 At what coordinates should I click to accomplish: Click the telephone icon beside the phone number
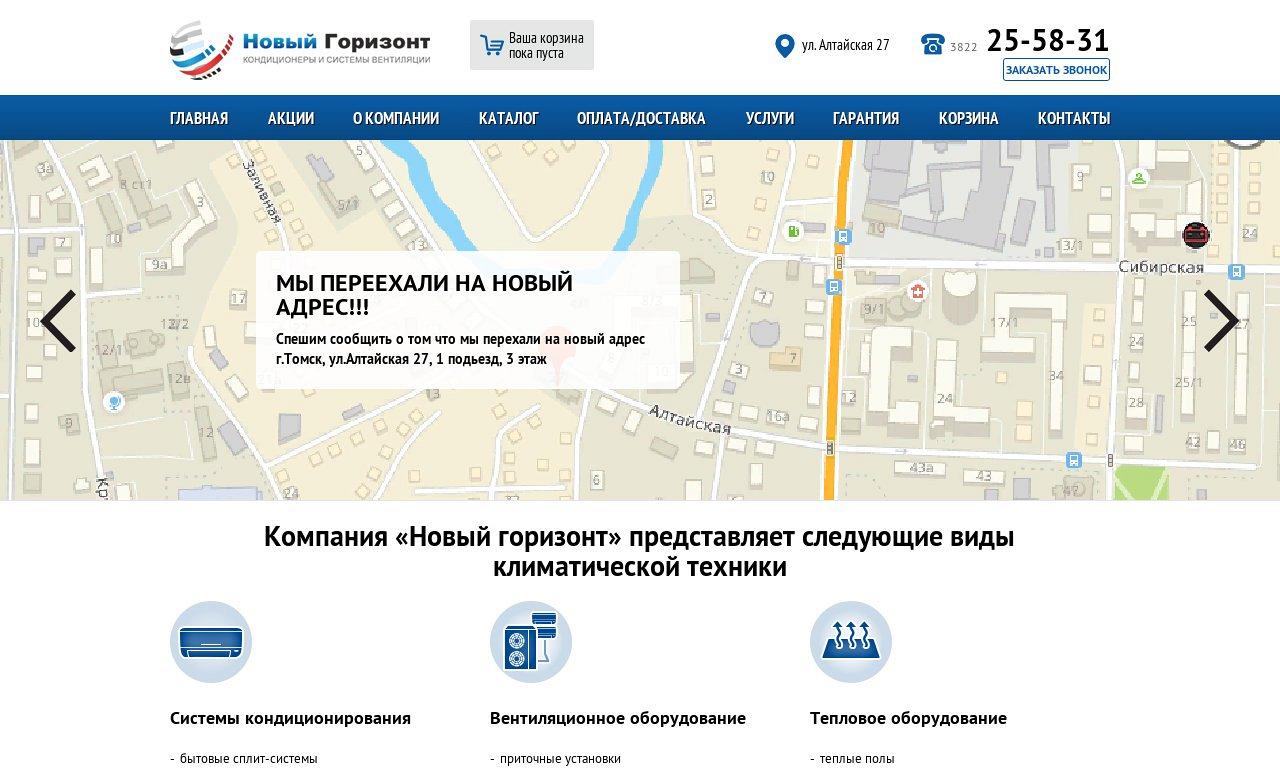tap(932, 45)
